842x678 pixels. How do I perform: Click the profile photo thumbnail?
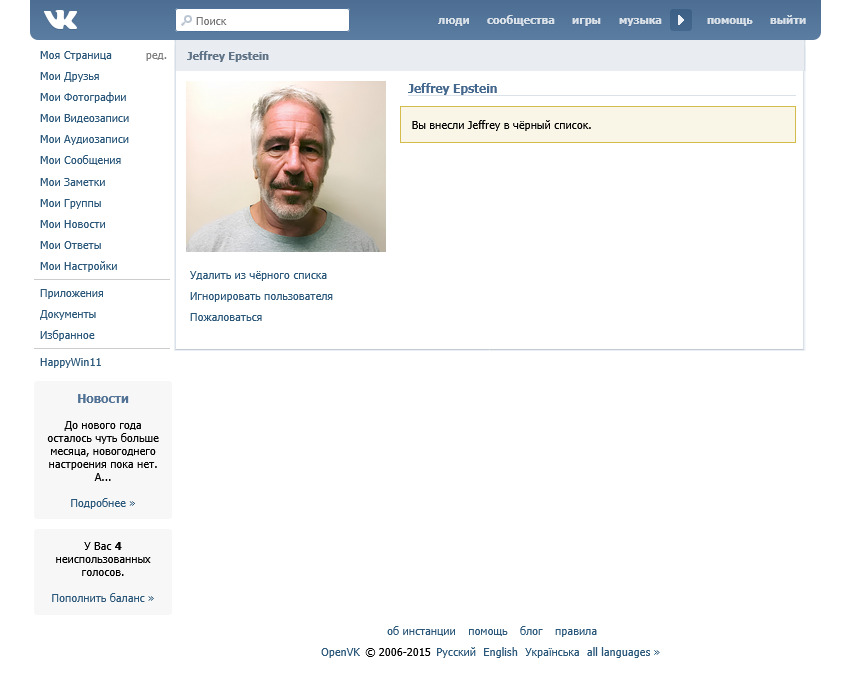pyautogui.click(x=286, y=166)
